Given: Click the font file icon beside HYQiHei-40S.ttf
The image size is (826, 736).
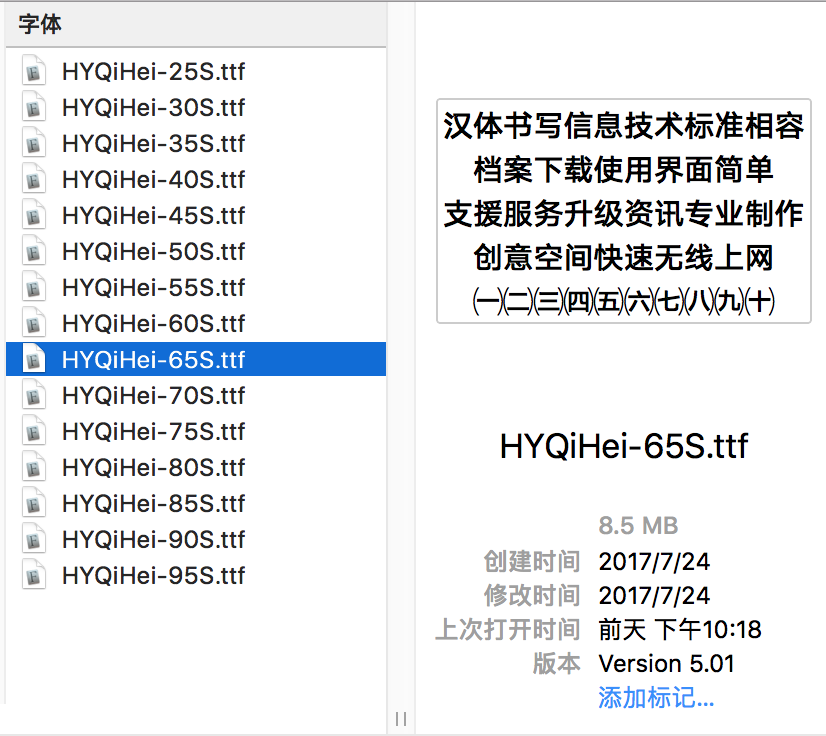Looking at the screenshot, I should point(34,179).
